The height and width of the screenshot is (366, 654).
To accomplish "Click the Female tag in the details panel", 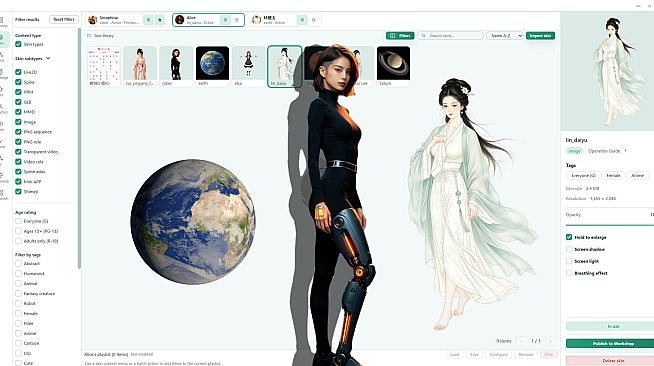I will 613,175.
